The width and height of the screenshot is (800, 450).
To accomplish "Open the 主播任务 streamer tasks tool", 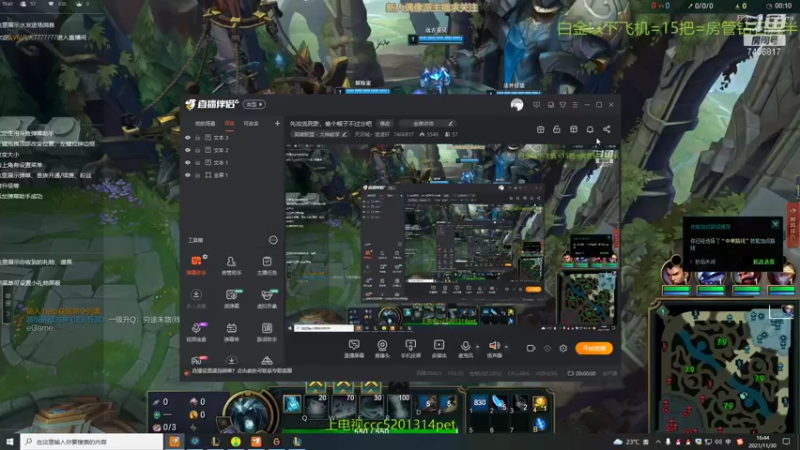I will (x=266, y=265).
